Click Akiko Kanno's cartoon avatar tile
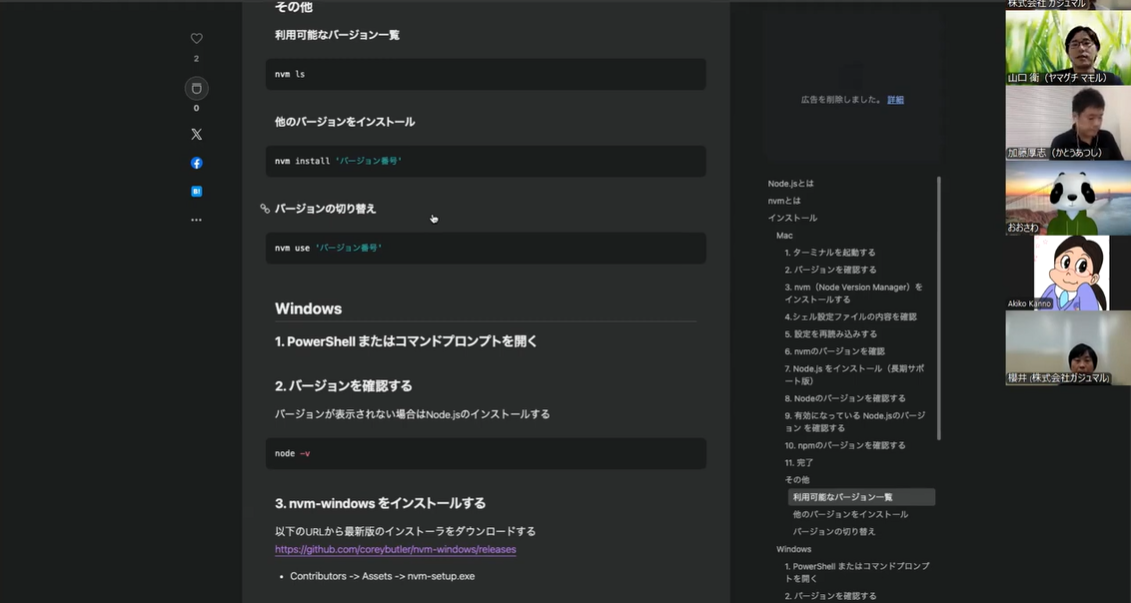The width and height of the screenshot is (1131, 603). point(1067,272)
